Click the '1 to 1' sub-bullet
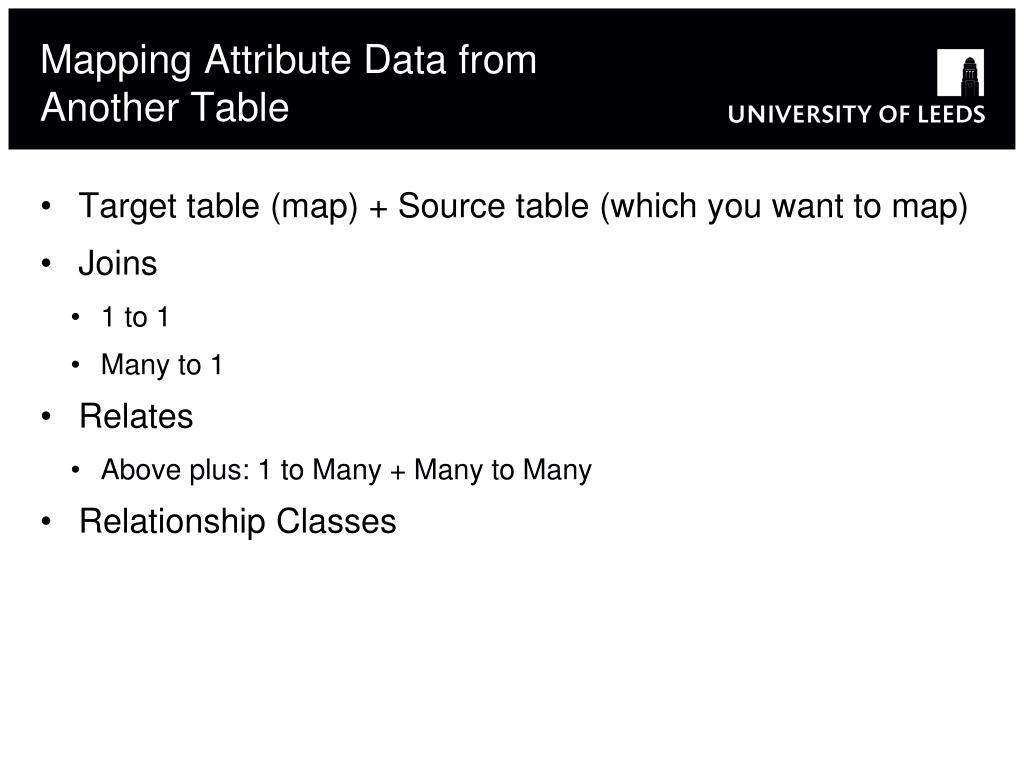Image resolution: width=1024 pixels, height=768 pixels. pos(135,317)
